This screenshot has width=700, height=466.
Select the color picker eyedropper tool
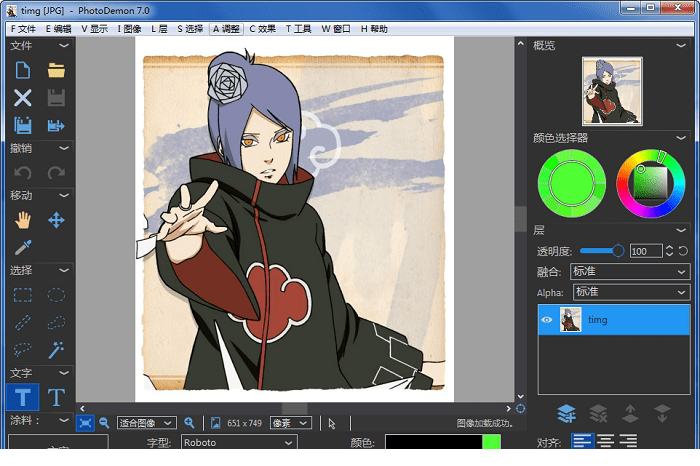23,247
